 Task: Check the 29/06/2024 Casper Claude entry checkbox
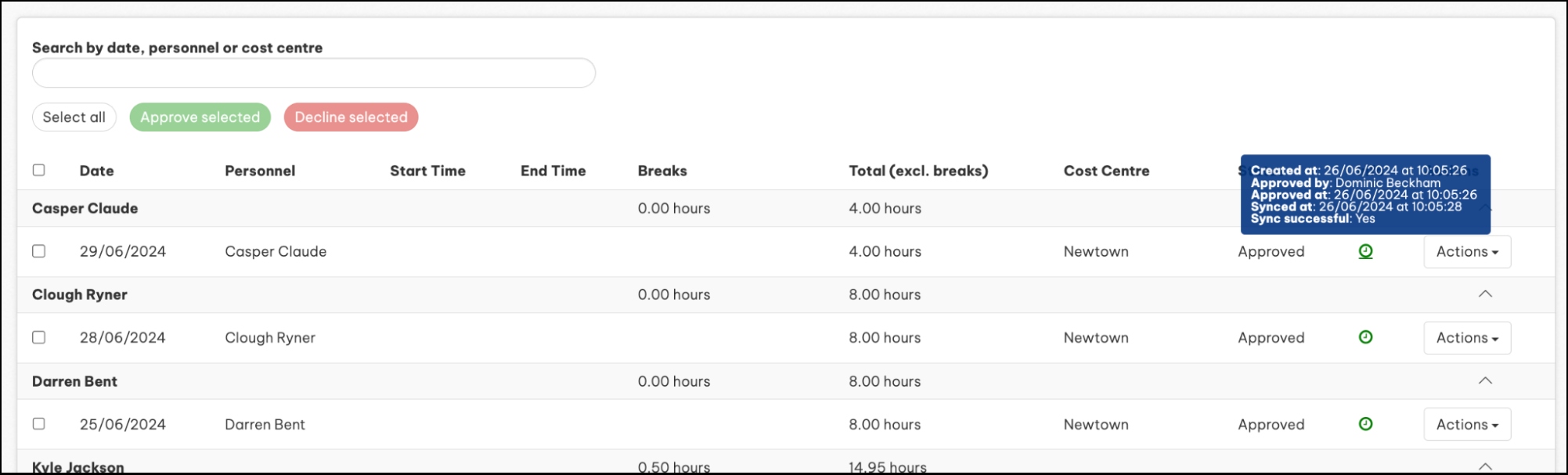coord(39,251)
